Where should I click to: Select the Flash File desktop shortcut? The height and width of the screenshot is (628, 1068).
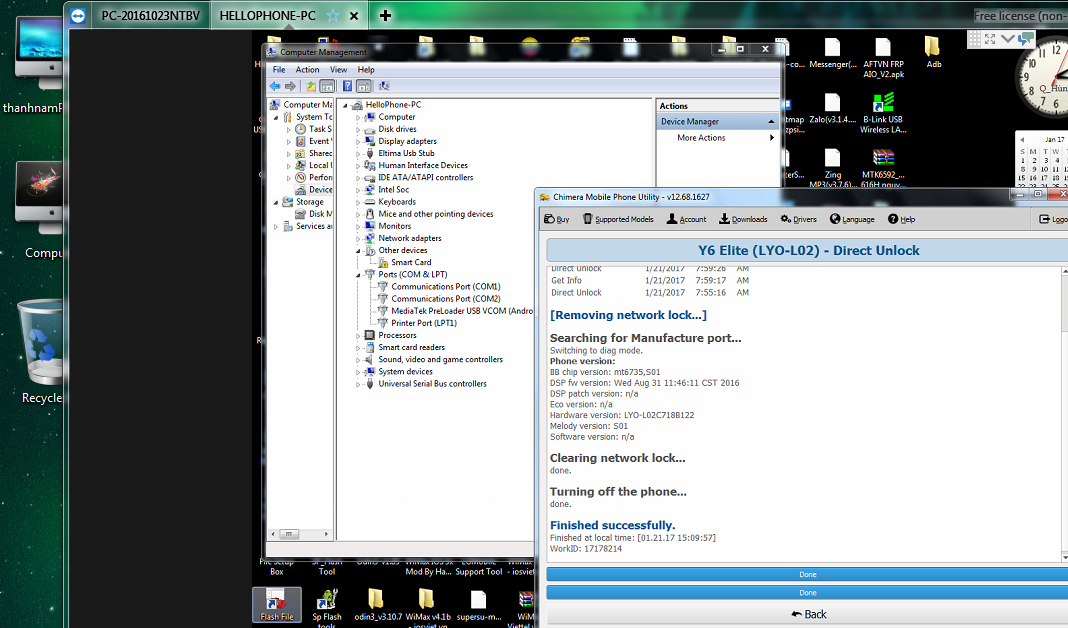(277, 605)
